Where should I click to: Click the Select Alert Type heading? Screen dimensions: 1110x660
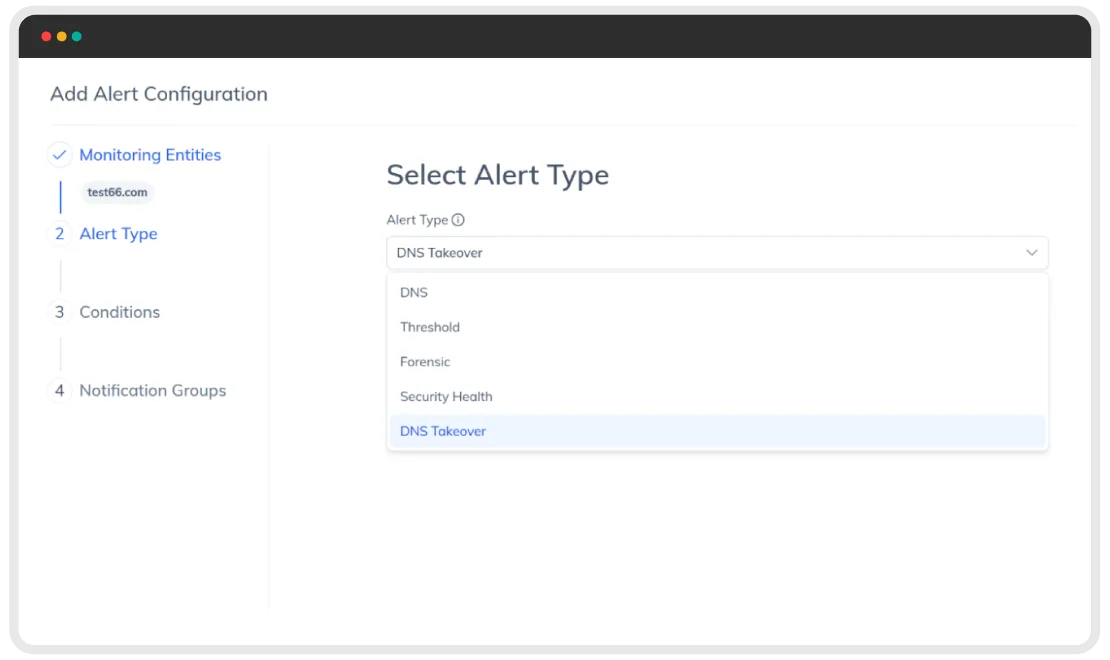(x=498, y=175)
